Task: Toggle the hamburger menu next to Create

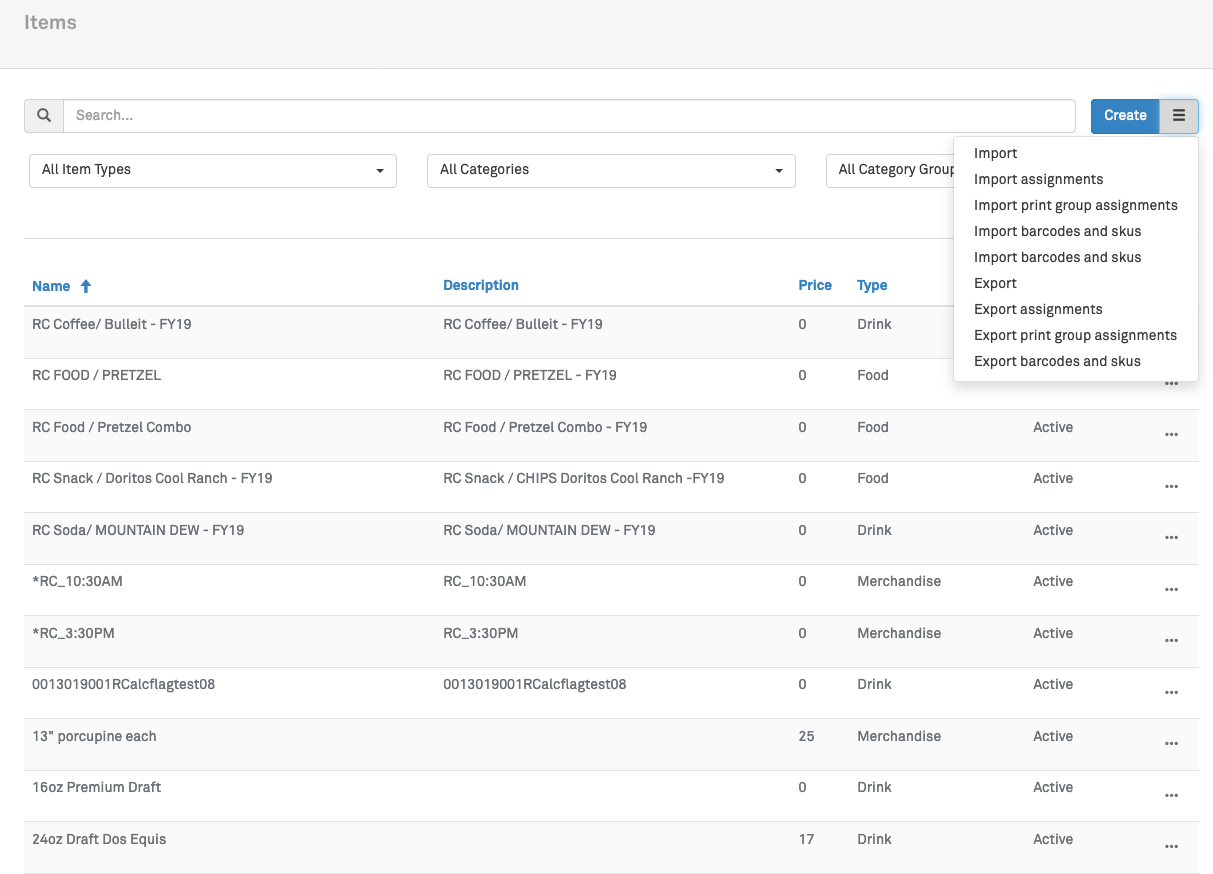Action: click(1178, 116)
